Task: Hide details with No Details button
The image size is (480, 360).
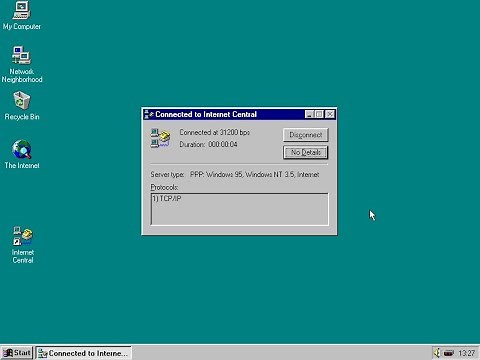Action: 306,152
